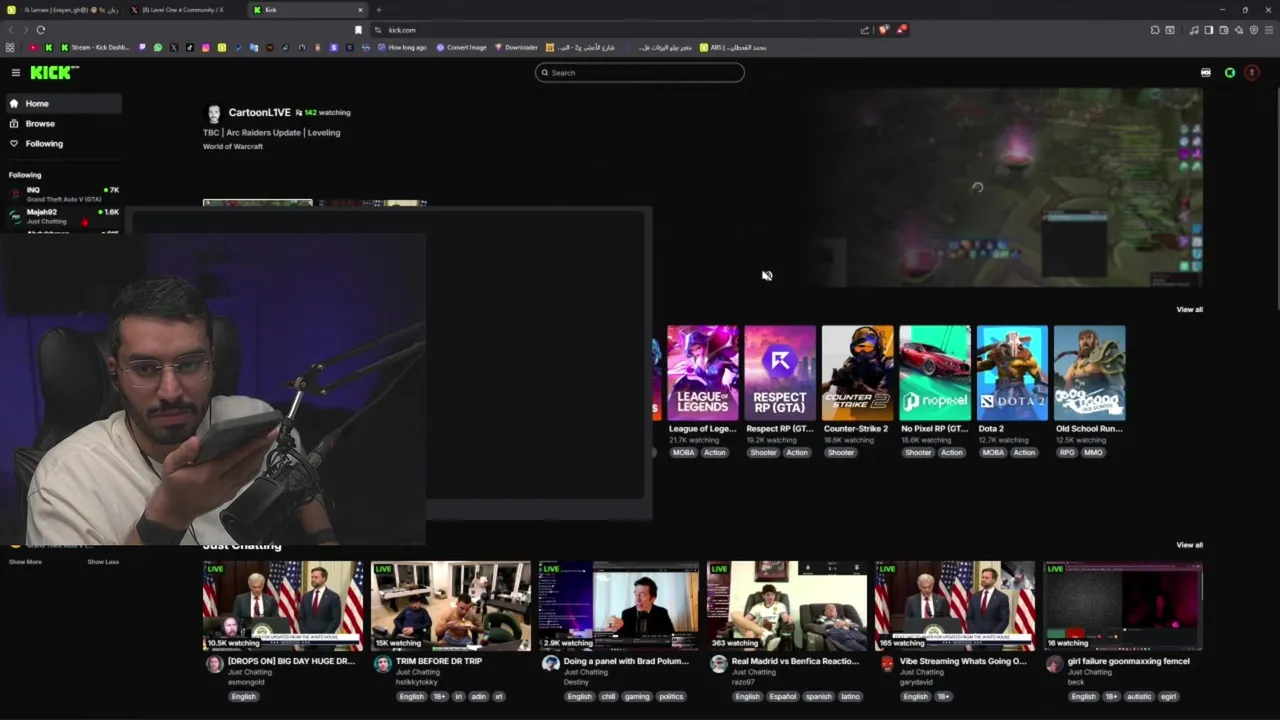The width and height of the screenshot is (1280, 720).
Task: Open Dota 2 category card
Action: point(1012,373)
